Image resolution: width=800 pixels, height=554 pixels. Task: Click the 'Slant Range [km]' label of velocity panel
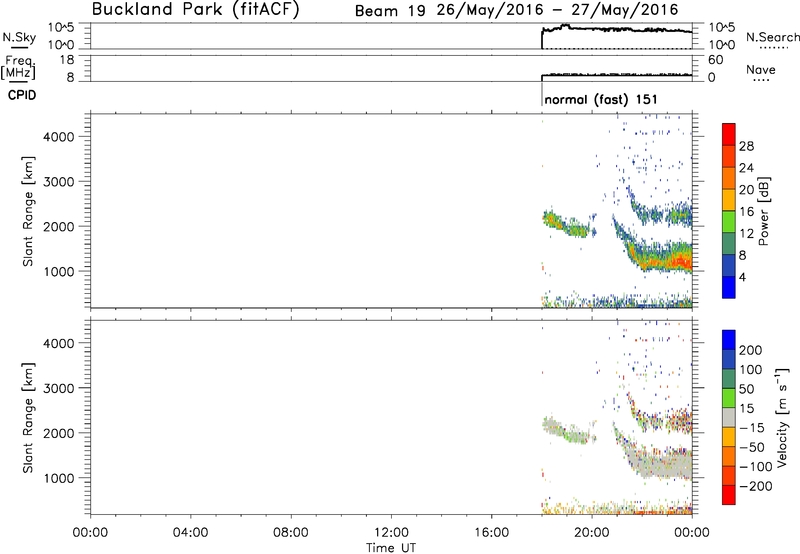coord(28,418)
